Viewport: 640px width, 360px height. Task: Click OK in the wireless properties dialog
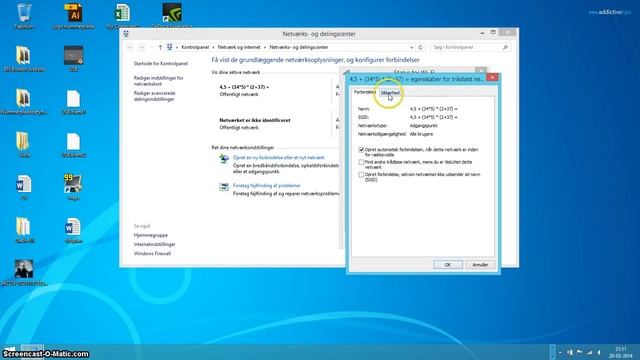[x=448, y=265]
